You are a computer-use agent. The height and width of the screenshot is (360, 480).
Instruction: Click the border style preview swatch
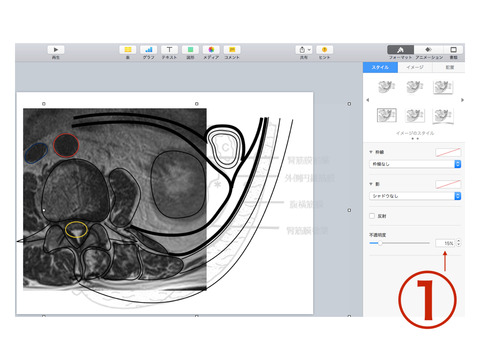(448, 152)
